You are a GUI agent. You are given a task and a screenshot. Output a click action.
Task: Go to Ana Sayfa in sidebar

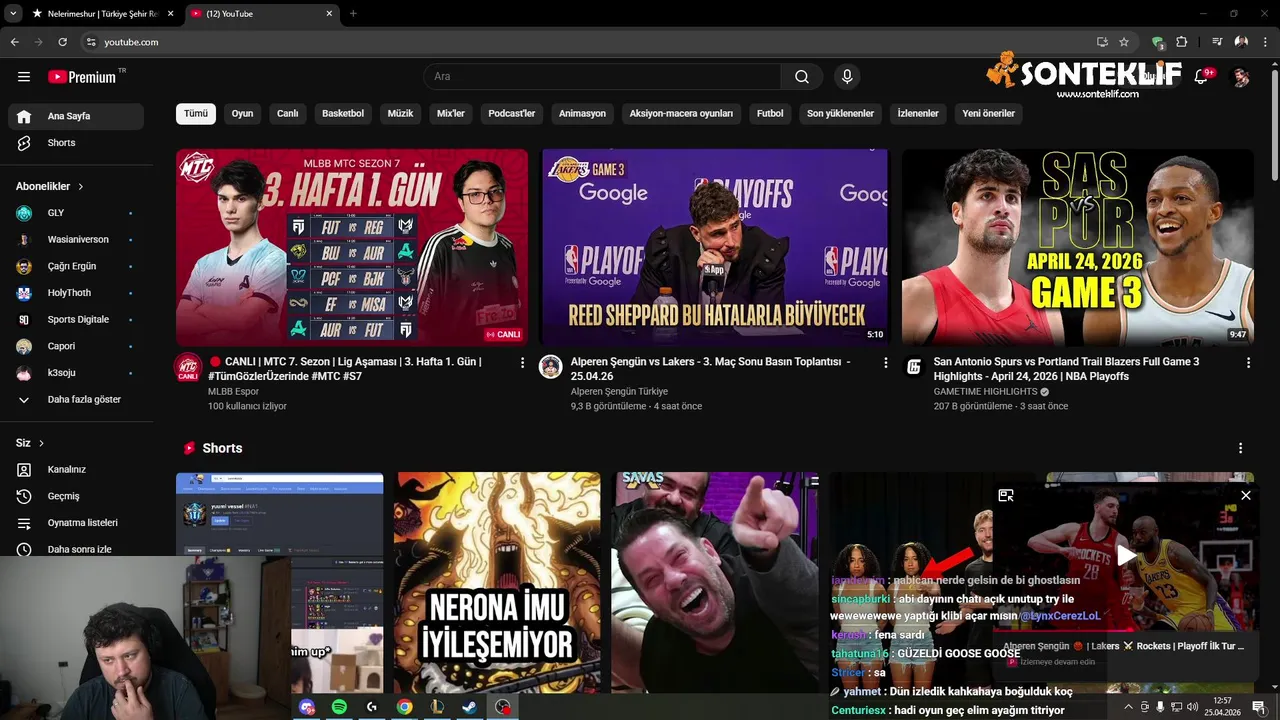click(76, 116)
